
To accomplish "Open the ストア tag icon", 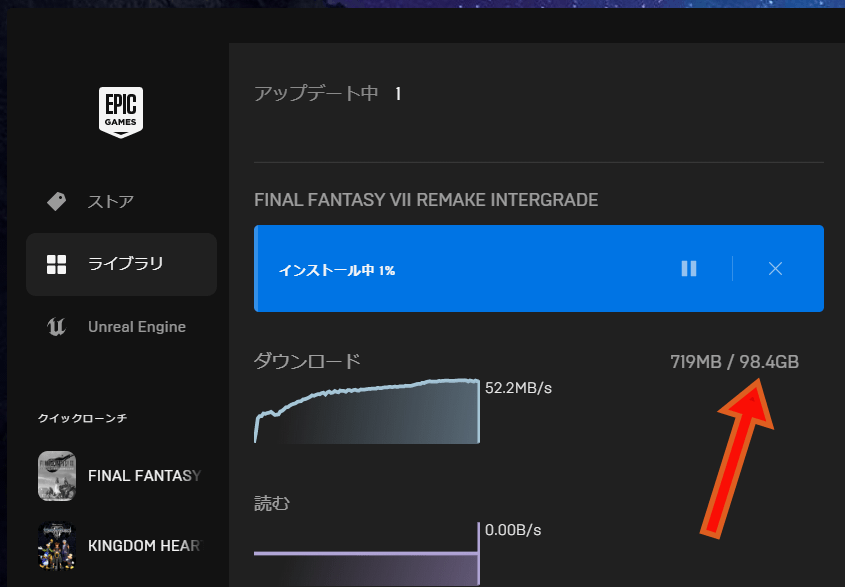I will [57, 202].
